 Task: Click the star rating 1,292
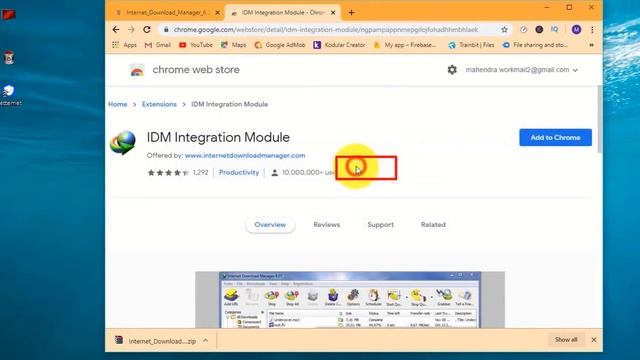178,173
